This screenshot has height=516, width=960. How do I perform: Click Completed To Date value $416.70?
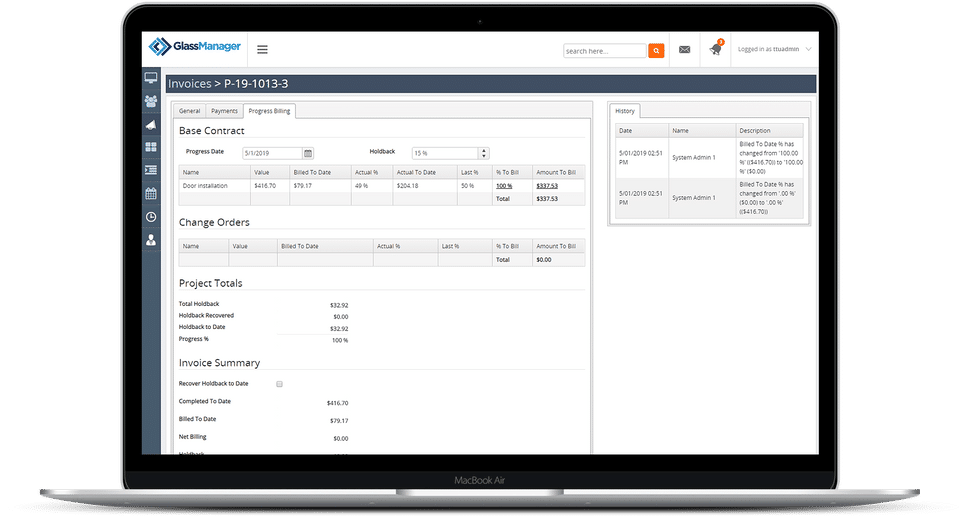(x=337, y=403)
